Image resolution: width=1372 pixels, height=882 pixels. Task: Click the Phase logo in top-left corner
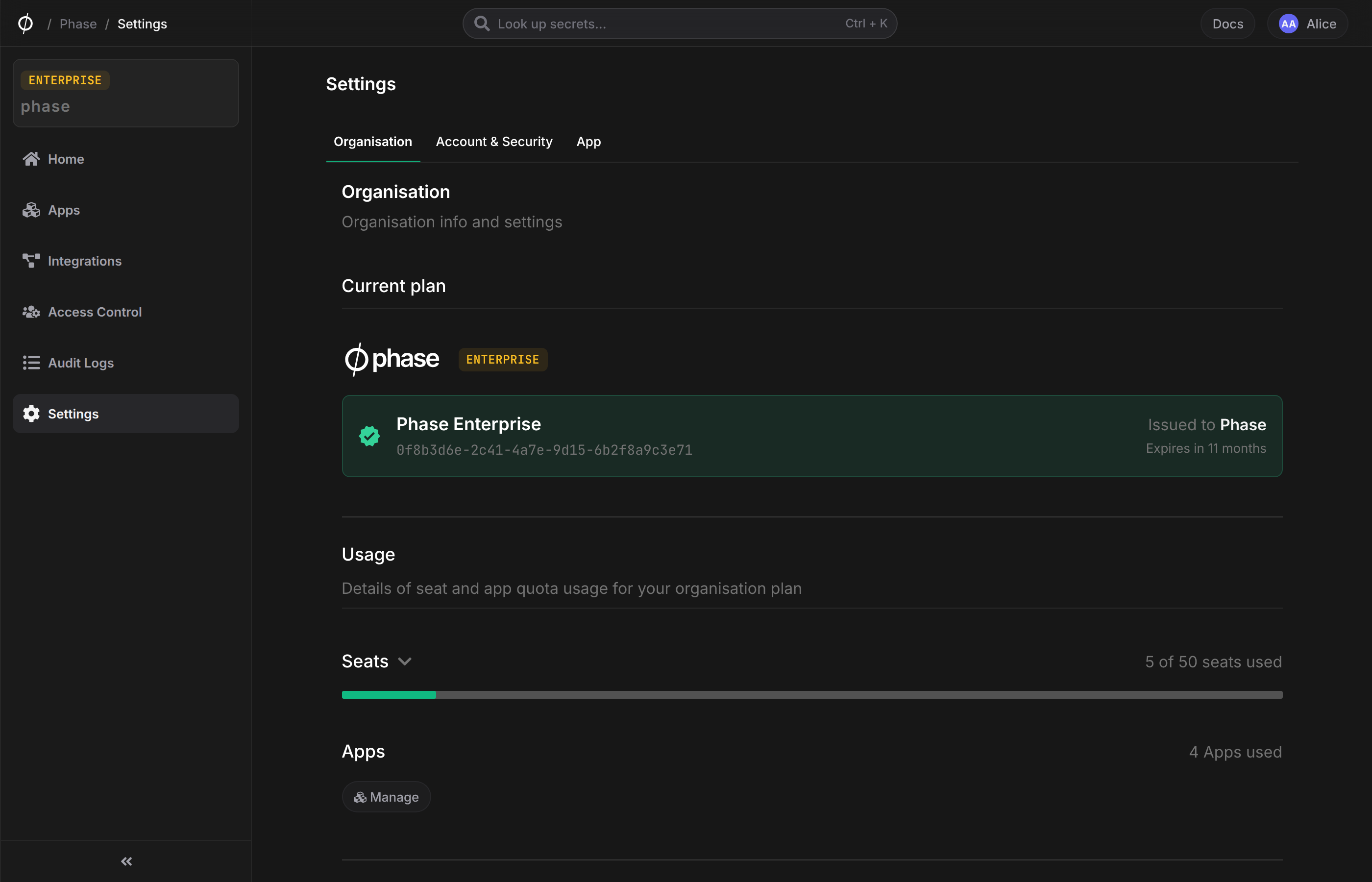25,24
